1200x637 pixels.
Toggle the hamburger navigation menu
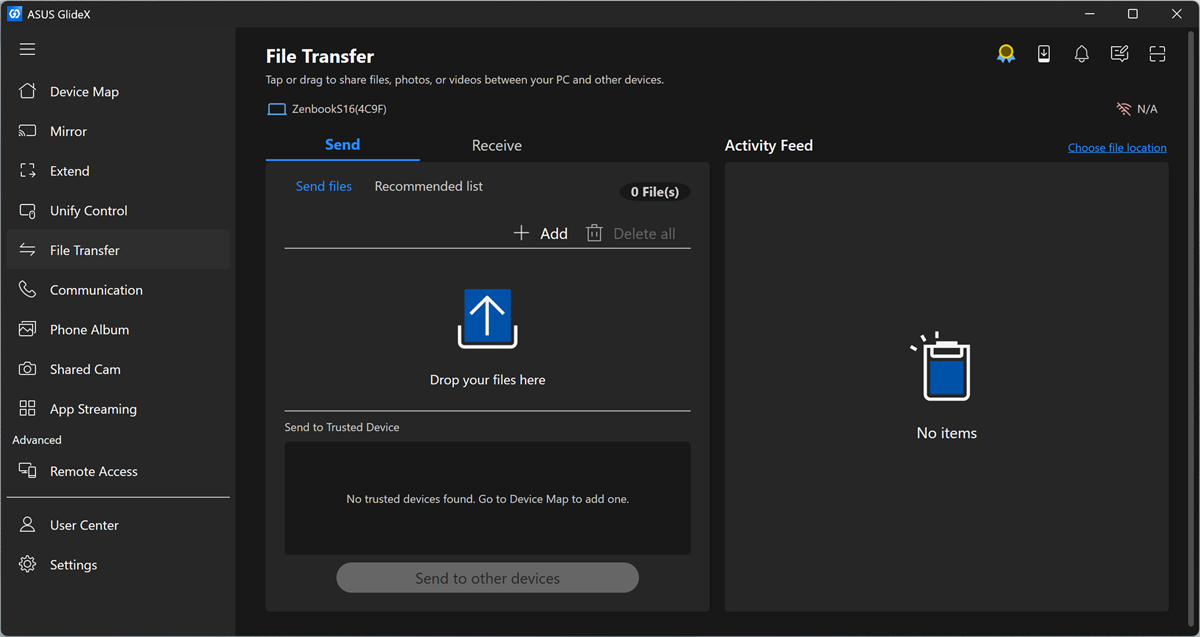(27, 49)
